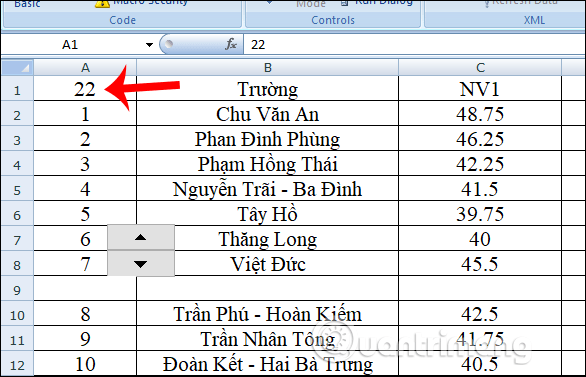Click cell A1 containing 22
Screen dimensions: 586x377
coord(85,89)
